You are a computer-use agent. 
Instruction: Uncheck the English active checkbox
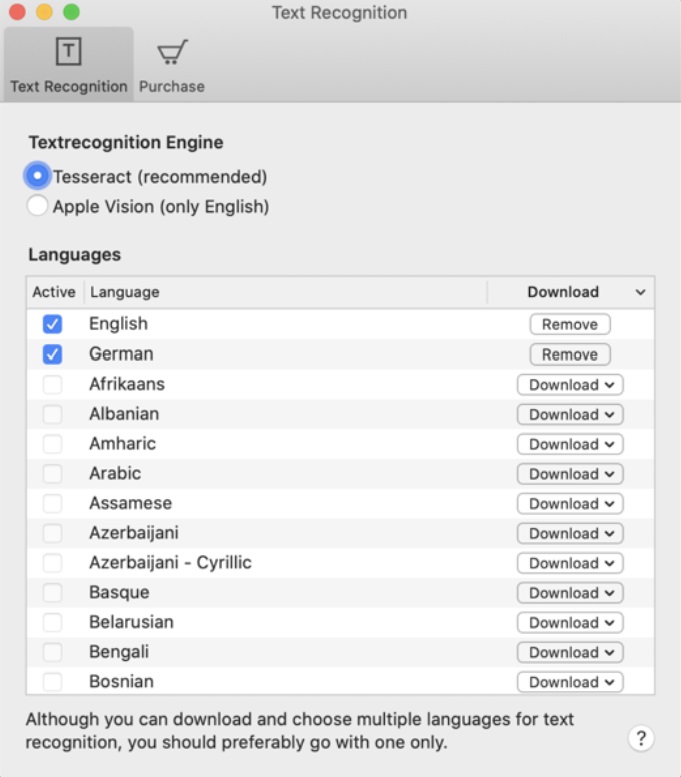(52, 324)
